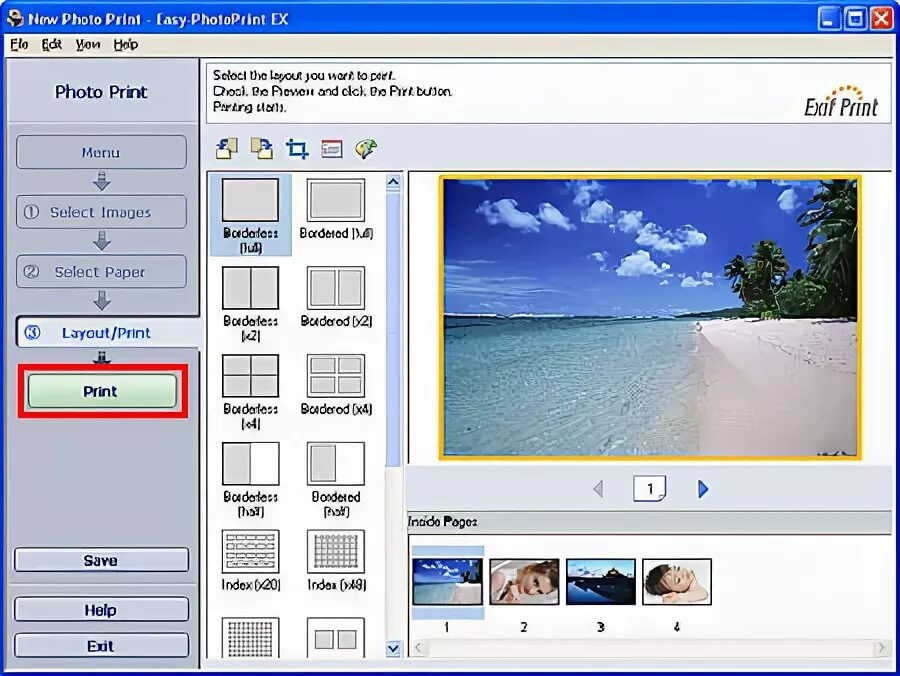
Task: Select island lake thumbnail number 3
Action: point(600,582)
